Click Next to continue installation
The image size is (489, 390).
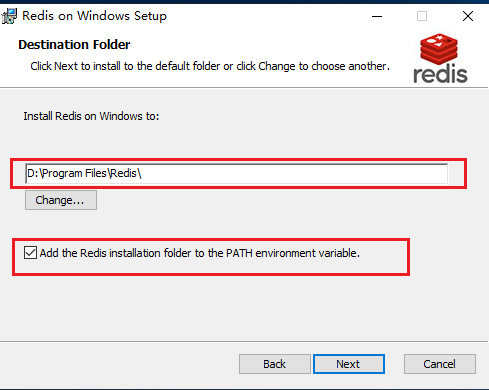point(349,364)
